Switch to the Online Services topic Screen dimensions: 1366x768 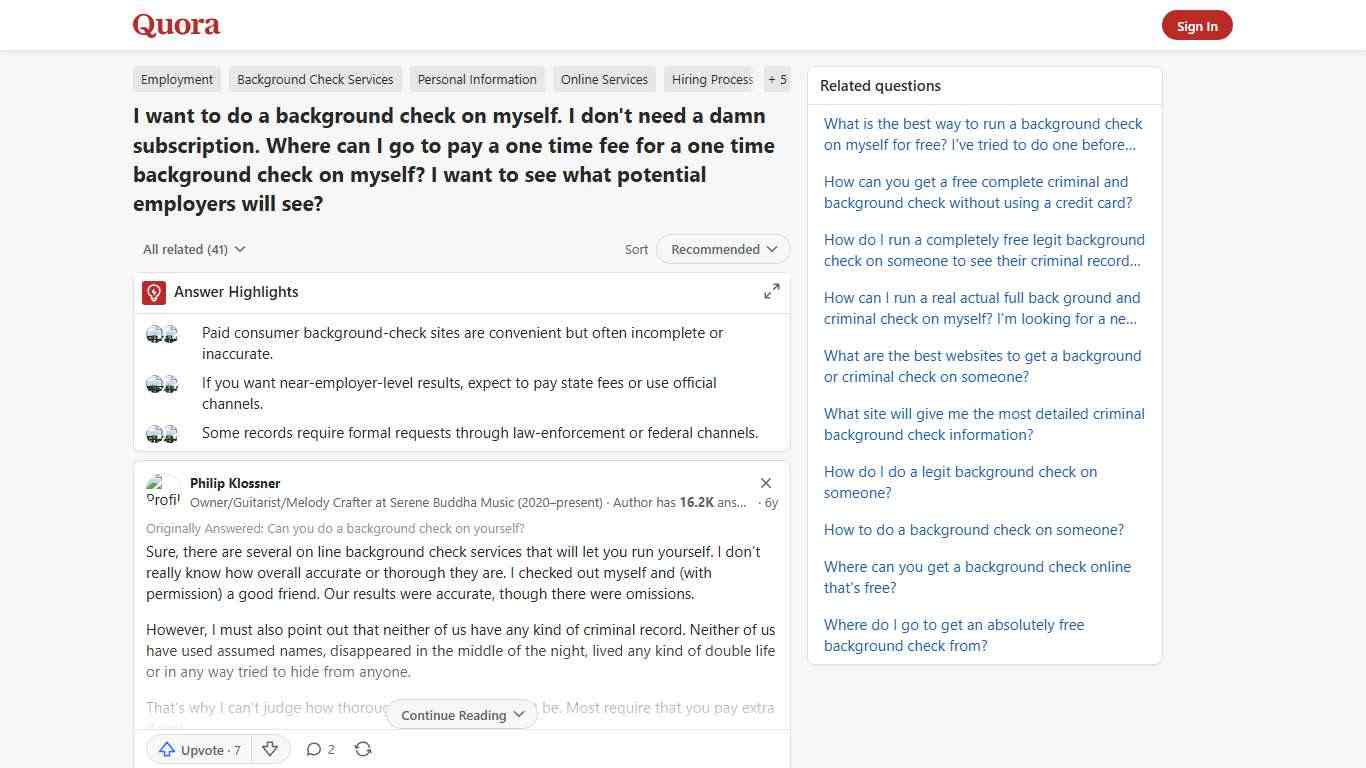pos(604,79)
